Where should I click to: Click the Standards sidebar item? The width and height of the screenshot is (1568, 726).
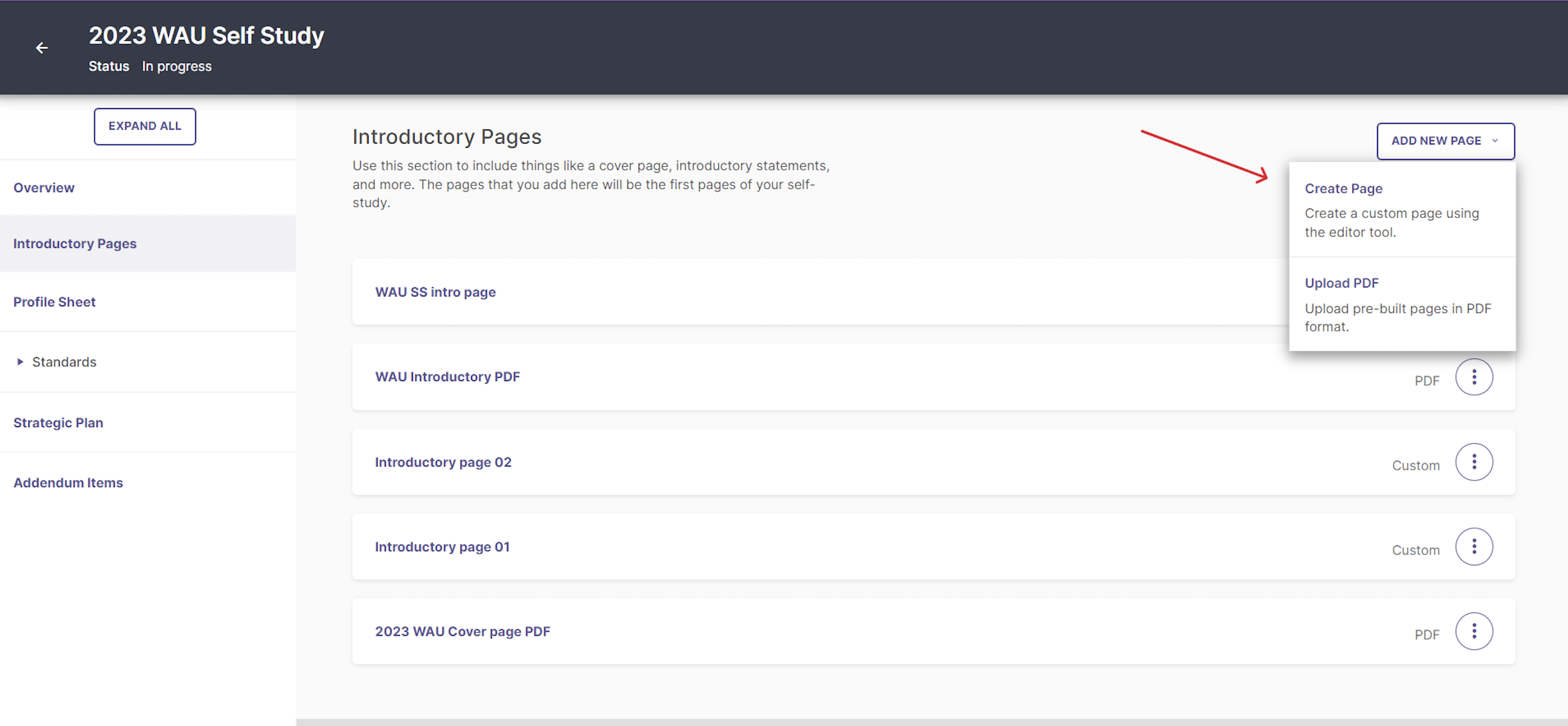tap(64, 362)
